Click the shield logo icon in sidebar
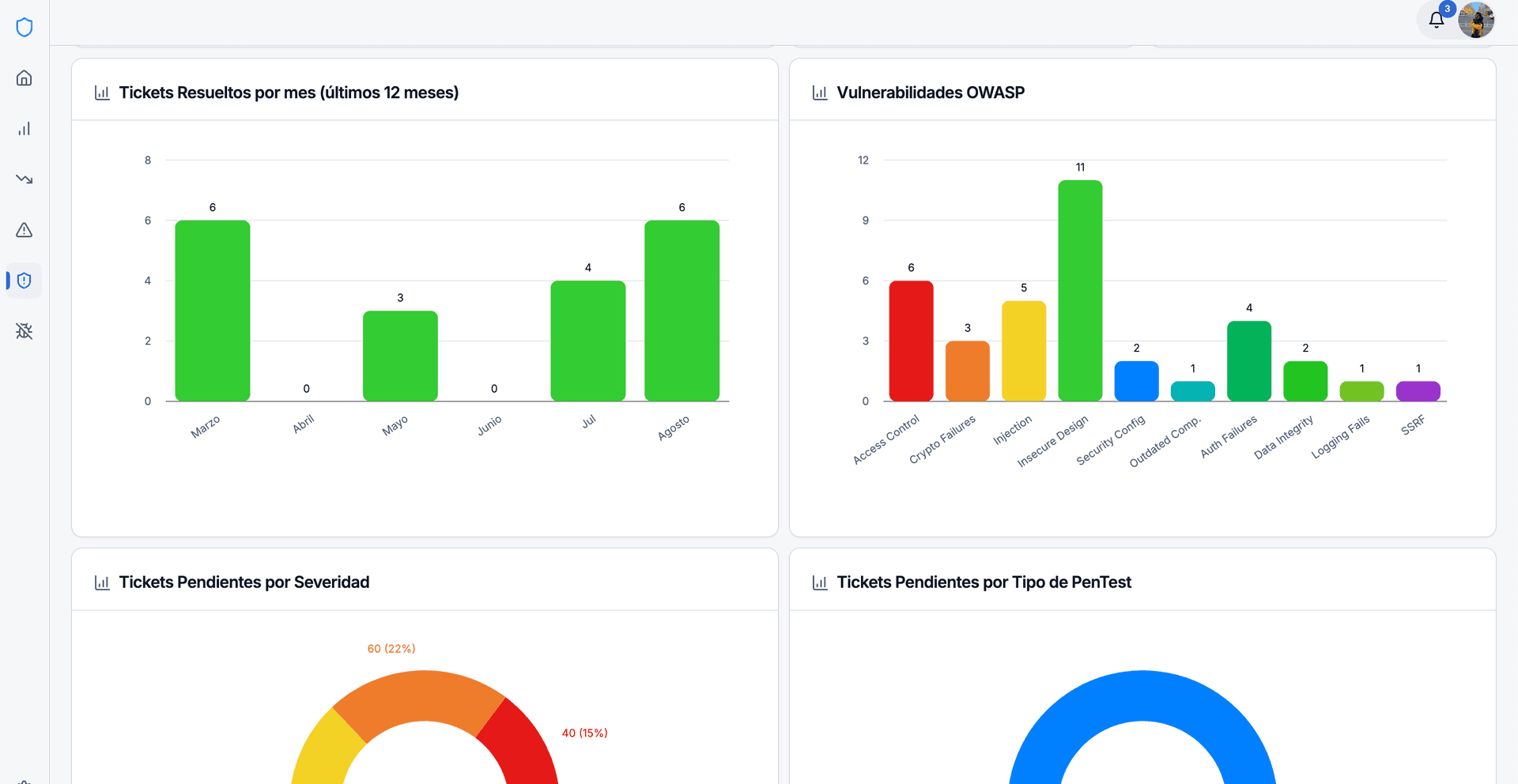 [25, 28]
